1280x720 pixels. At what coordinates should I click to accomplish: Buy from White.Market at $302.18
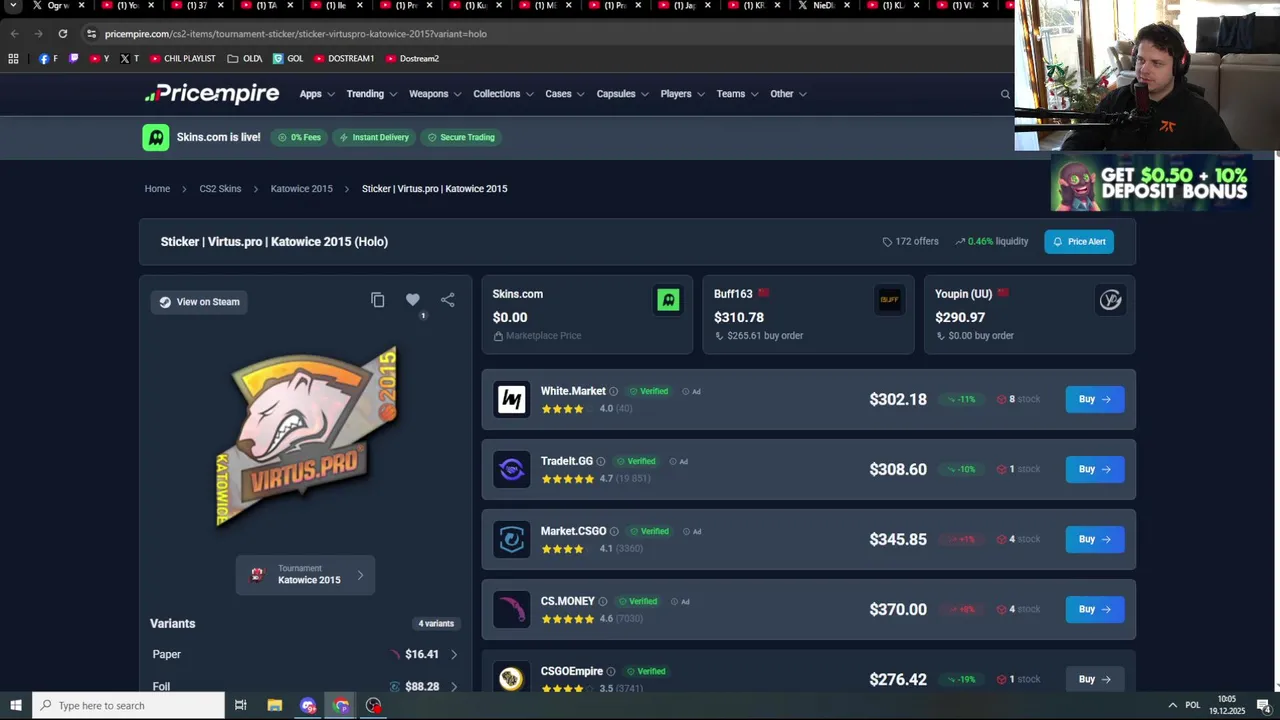[1094, 399]
